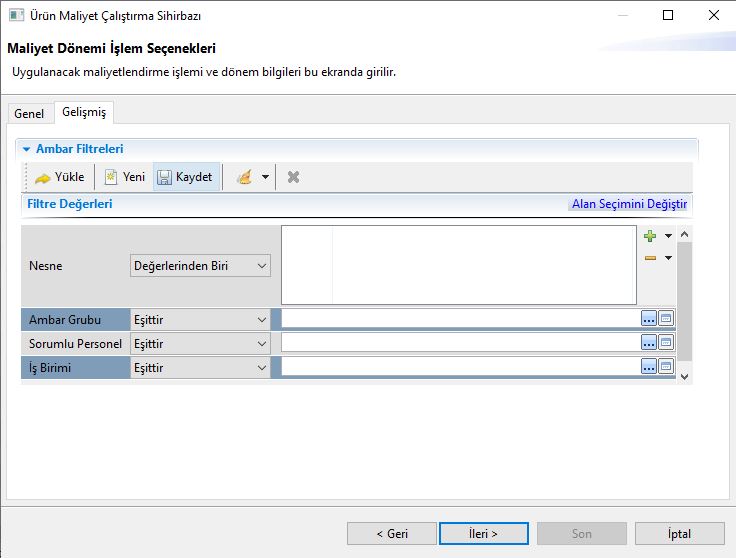
Task: Click the orange minus icon beside Nesne list
Action: coord(650,258)
